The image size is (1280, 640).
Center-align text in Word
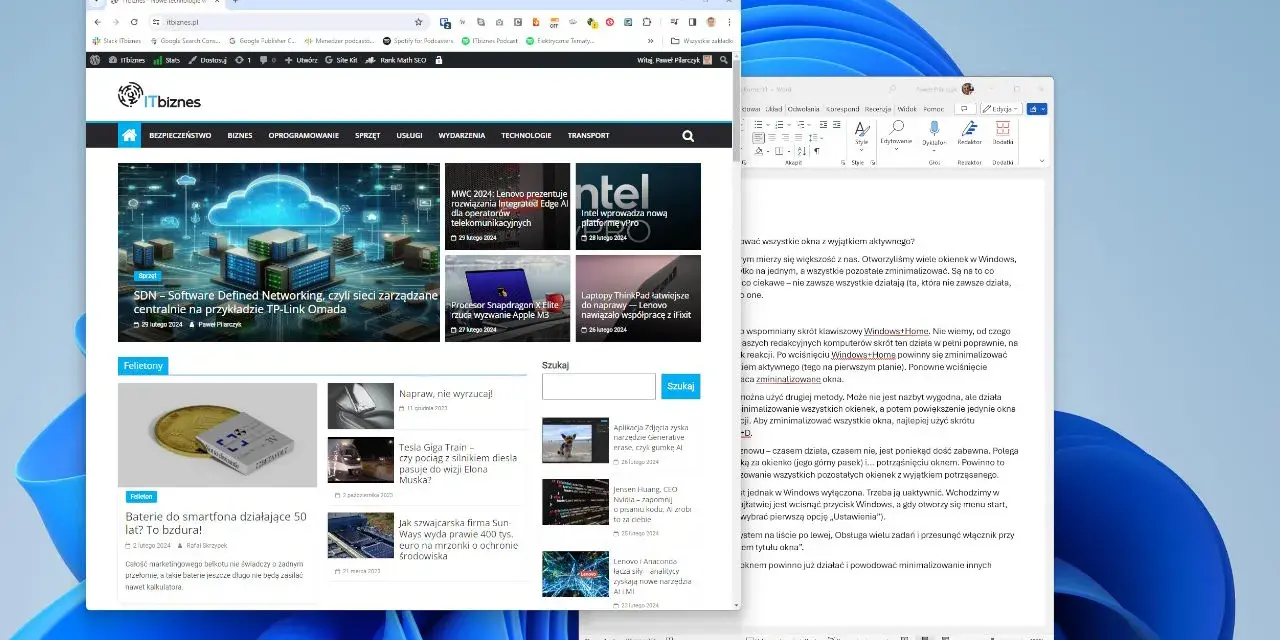(x=772, y=137)
